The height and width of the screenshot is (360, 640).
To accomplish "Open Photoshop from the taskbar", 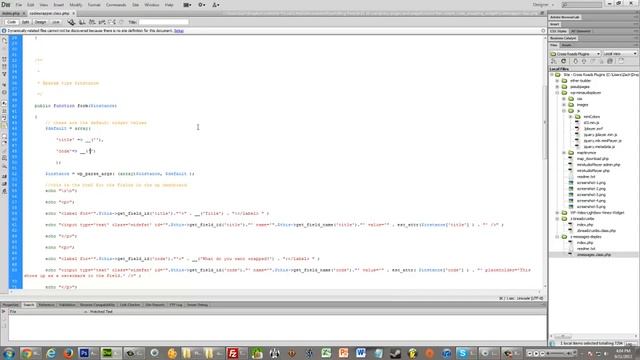I will tap(84, 353).
